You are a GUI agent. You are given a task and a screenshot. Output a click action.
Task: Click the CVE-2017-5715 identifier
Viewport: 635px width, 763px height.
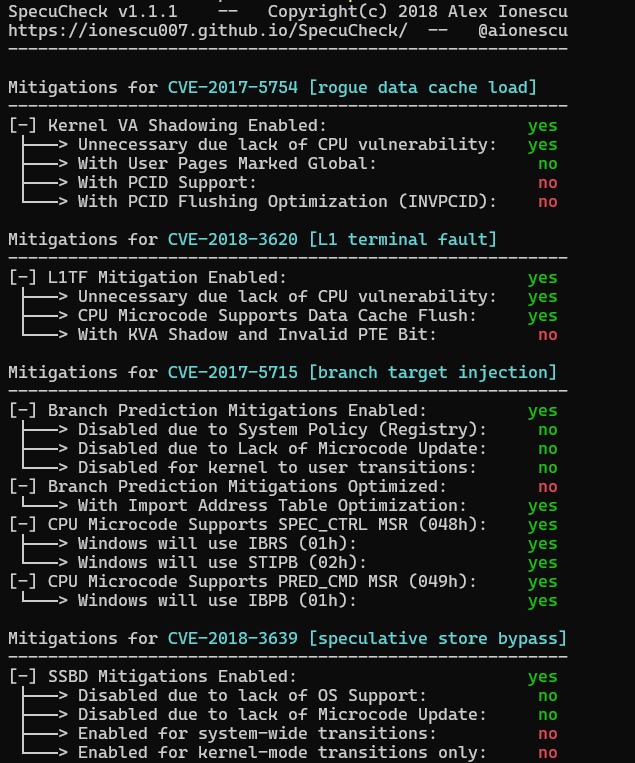[232, 373]
